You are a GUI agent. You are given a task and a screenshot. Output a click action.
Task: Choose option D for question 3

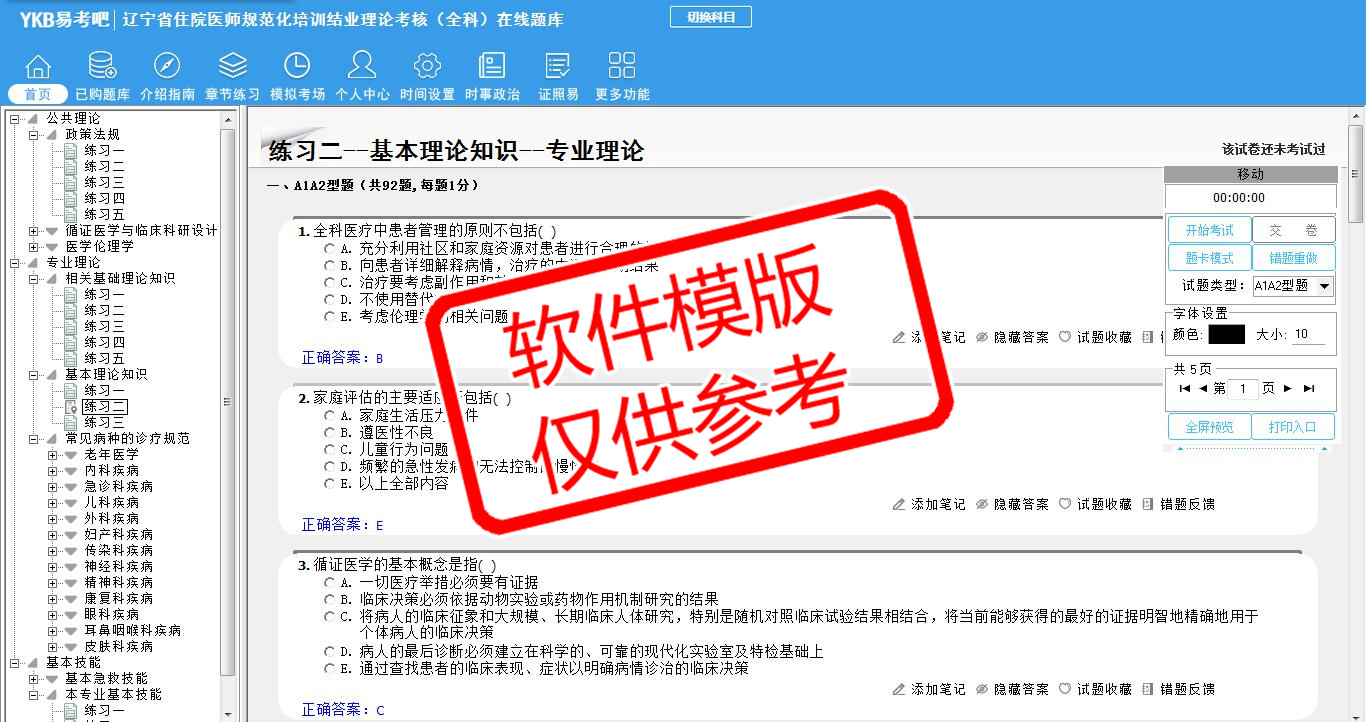pos(330,652)
